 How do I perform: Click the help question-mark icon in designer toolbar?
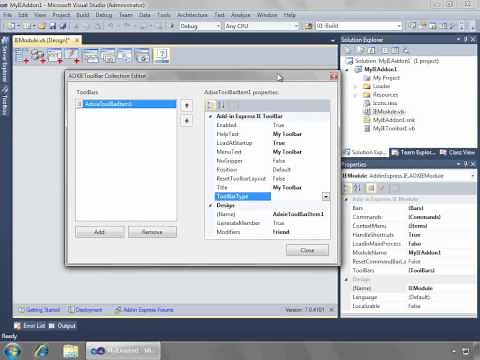(162, 55)
